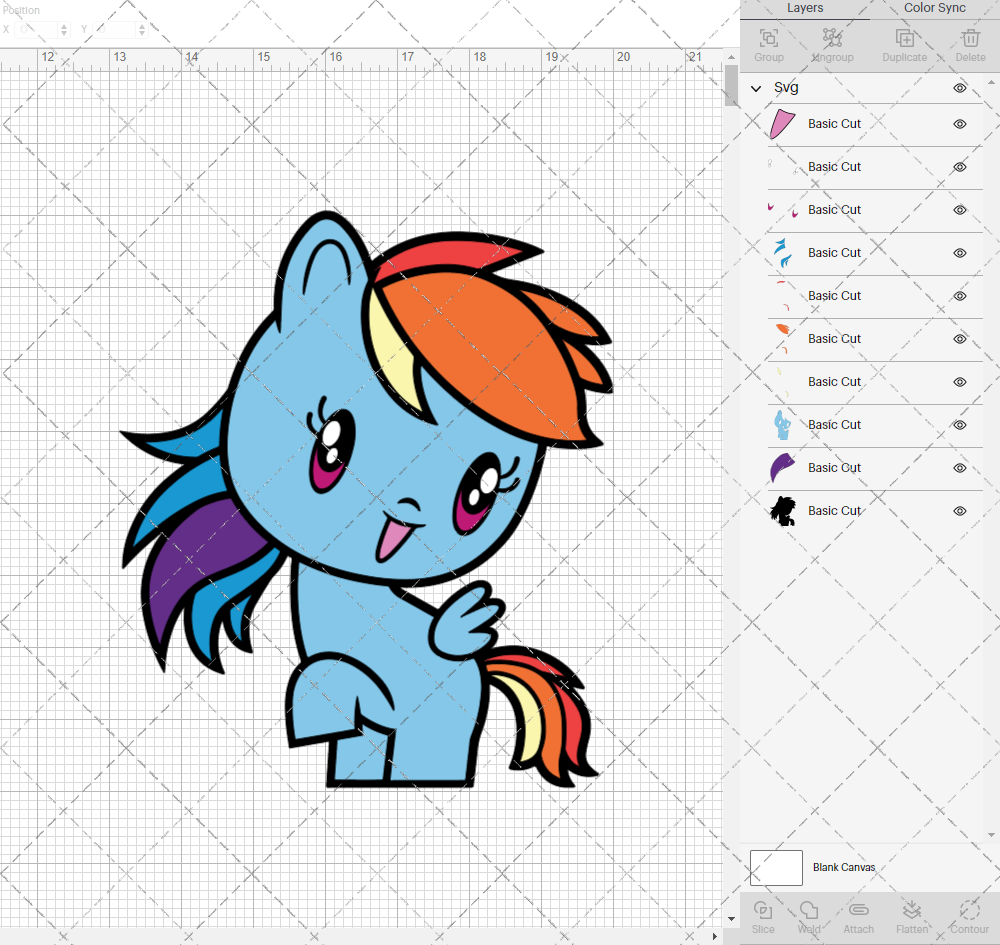Click the pony's pink open mouth on canvas
The width and height of the screenshot is (1000, 945).
coord(395,539)
